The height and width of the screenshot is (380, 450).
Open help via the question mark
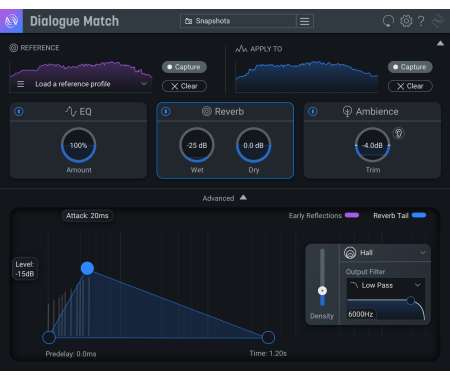(421, 21)
